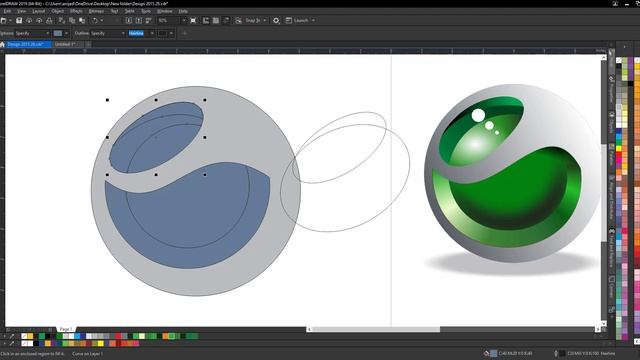Open the outline color dropdown arrow

(171, 33)
